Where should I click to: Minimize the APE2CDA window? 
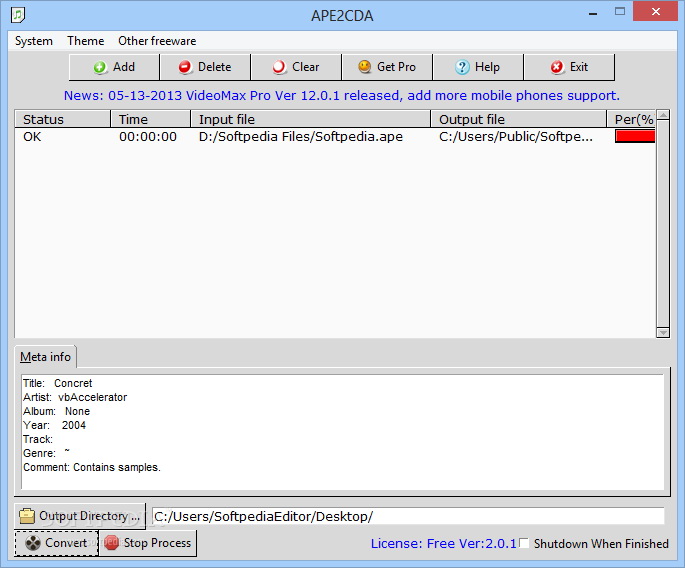[x=593, y=13]
